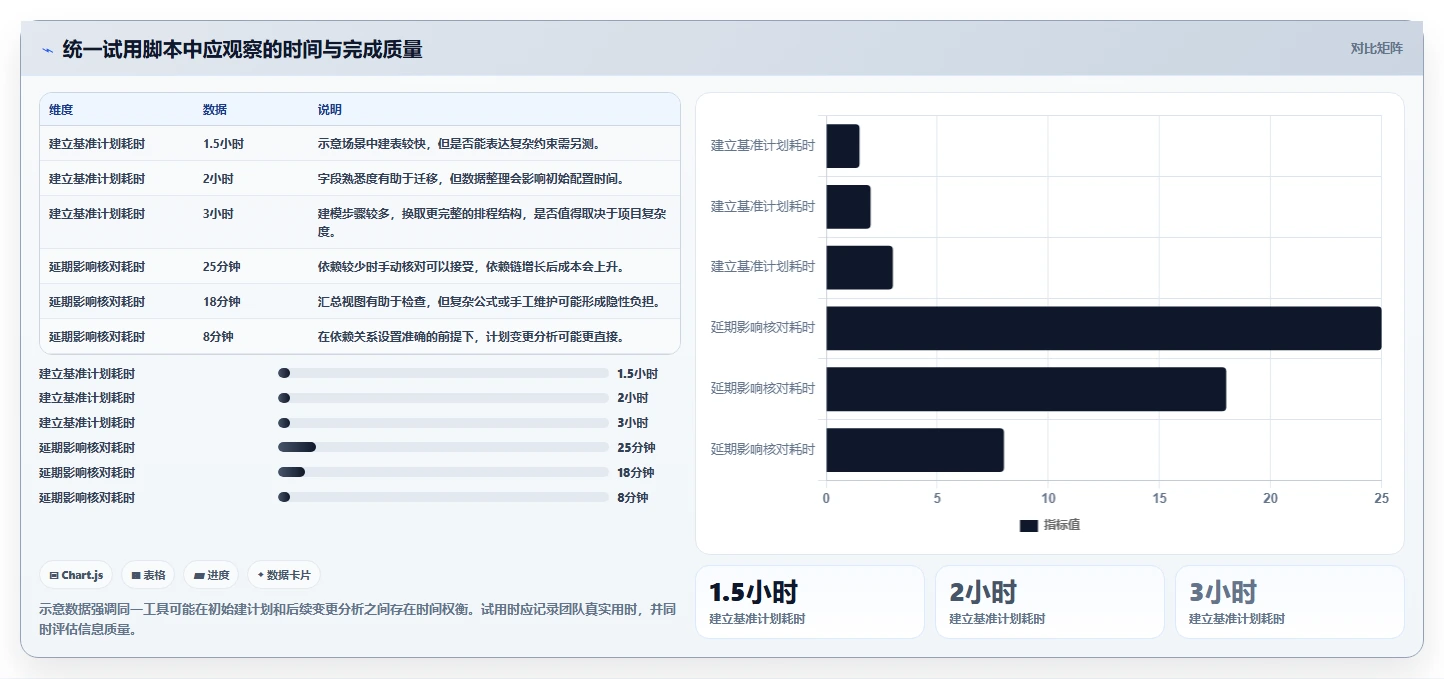Click description starting 在依赖关系设置准确

[472, 337]
